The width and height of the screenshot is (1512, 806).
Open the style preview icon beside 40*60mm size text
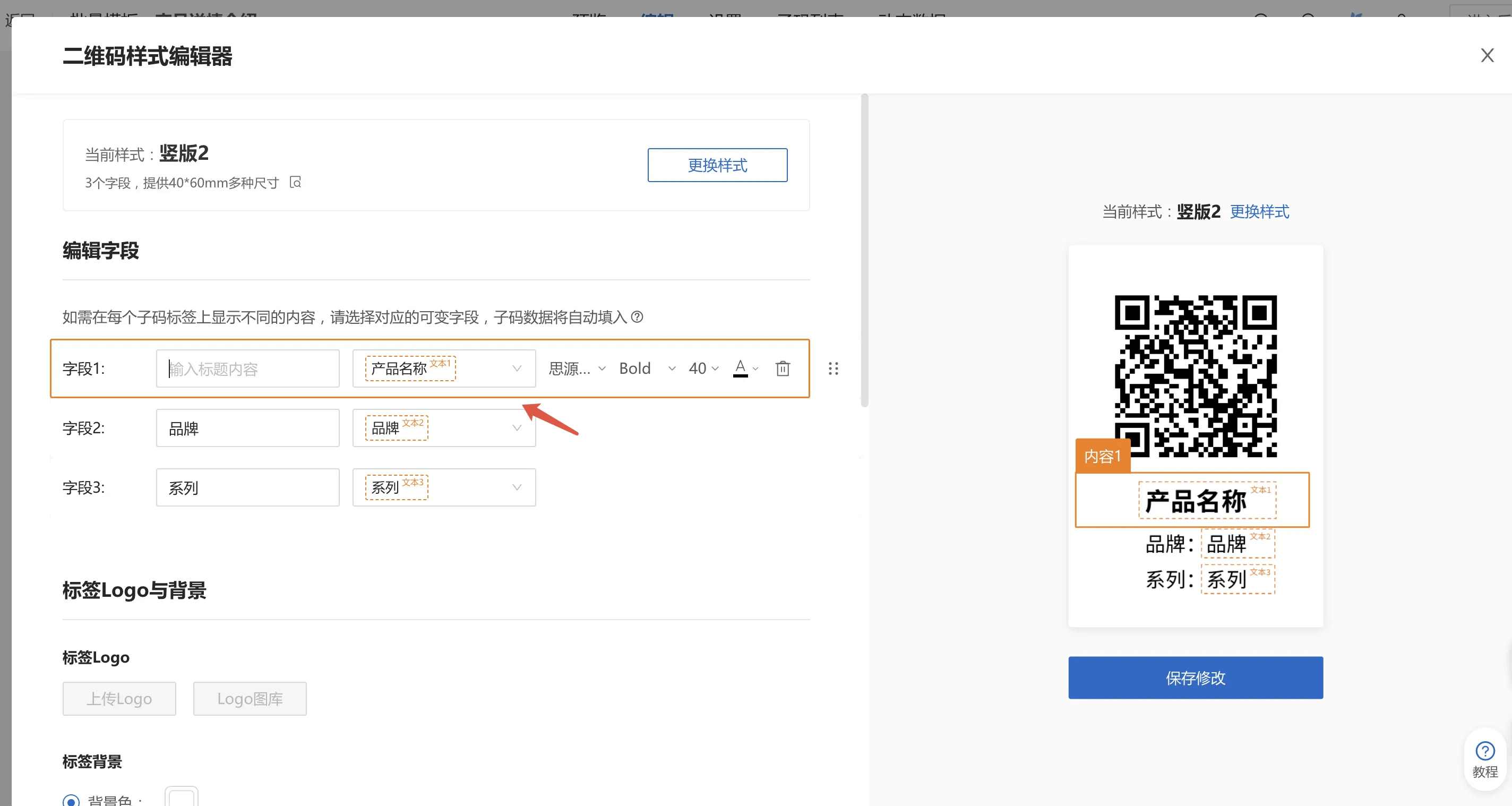(x=295, y=183)
